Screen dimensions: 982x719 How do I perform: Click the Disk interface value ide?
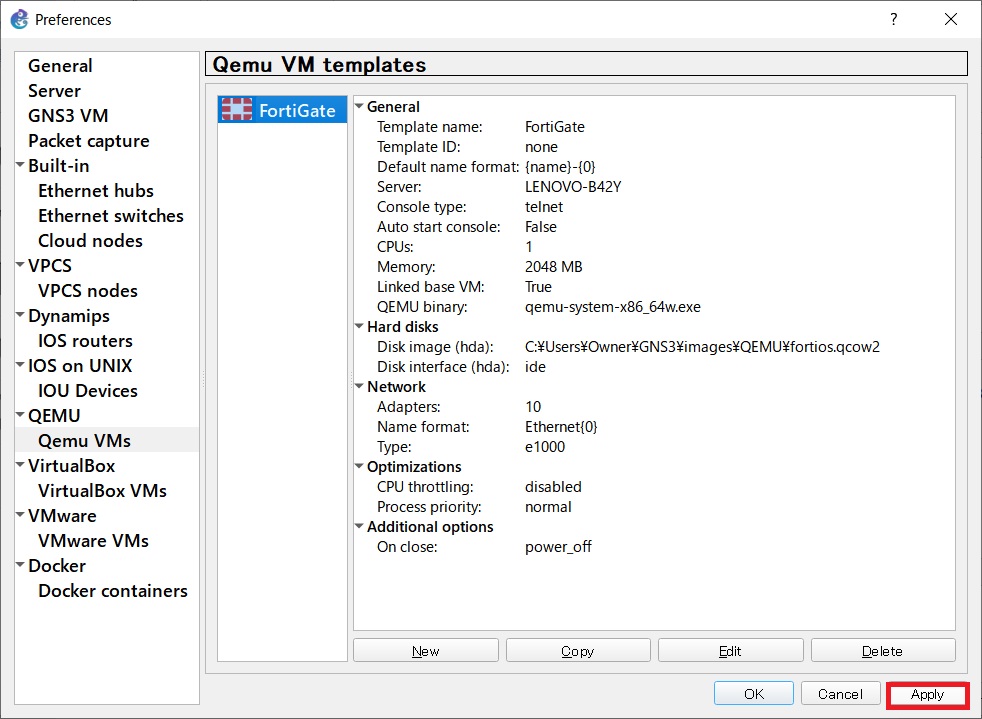[535, 367]
